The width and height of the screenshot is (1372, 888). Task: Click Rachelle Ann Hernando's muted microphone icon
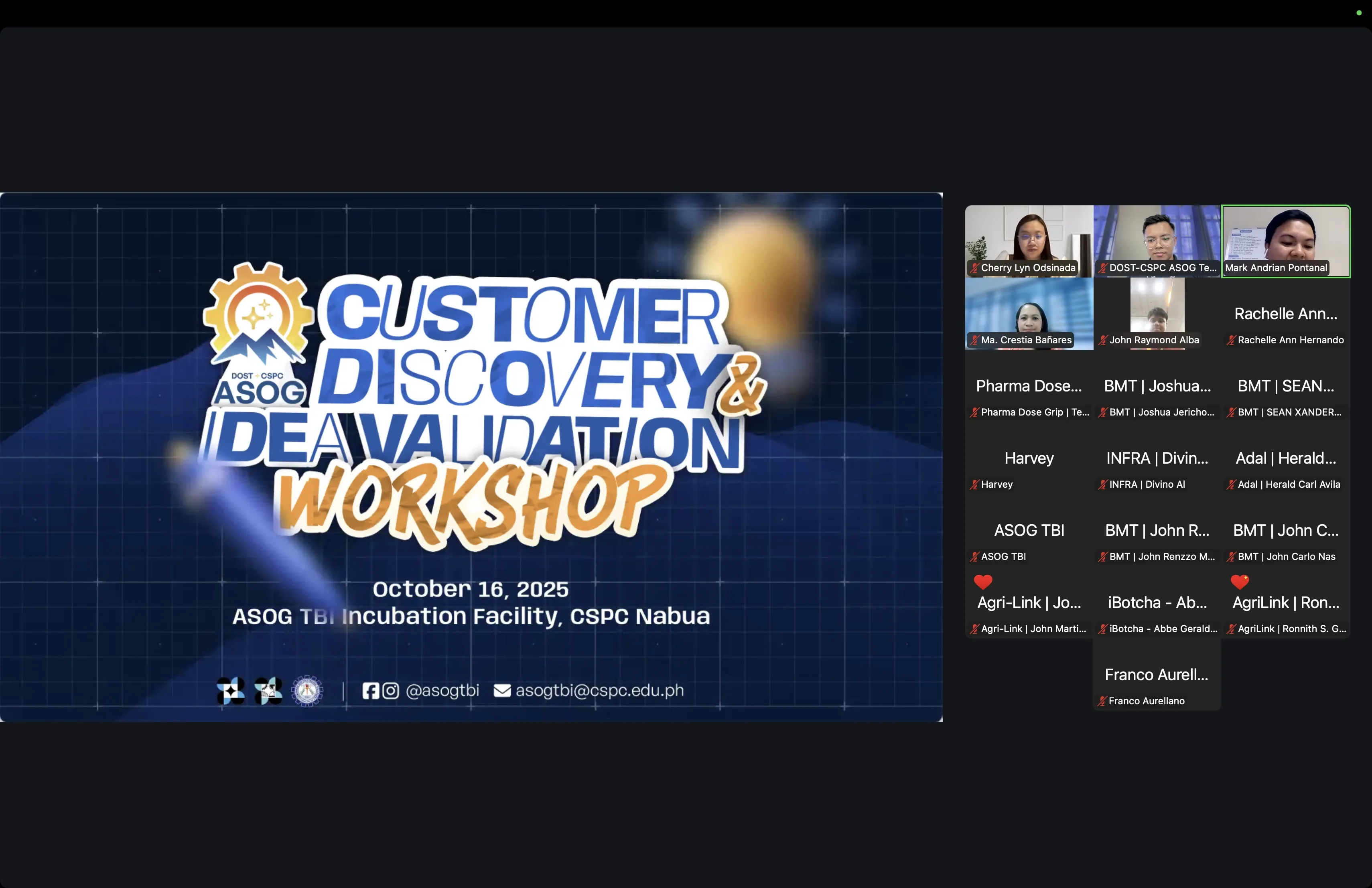coord(1231,340)
